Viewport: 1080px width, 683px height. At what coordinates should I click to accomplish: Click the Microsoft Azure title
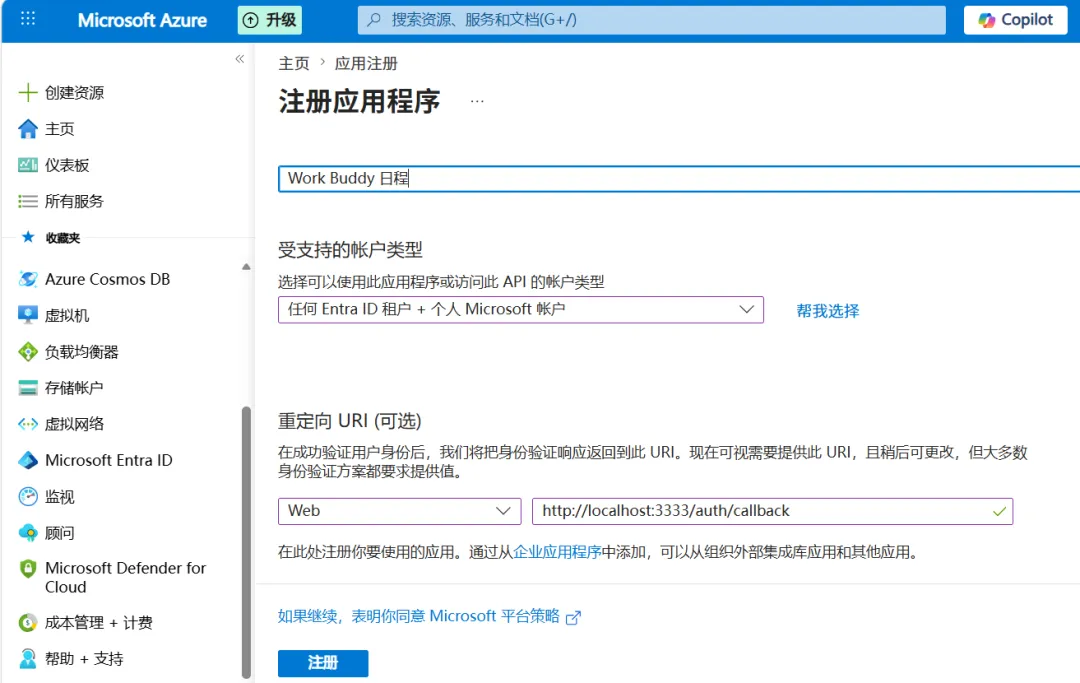point(142,20)
